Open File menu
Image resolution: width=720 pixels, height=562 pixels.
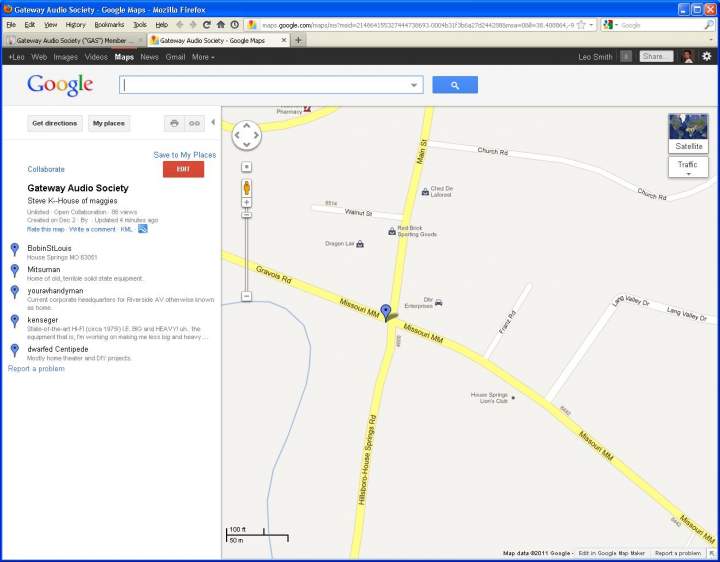tap(11, 25)
